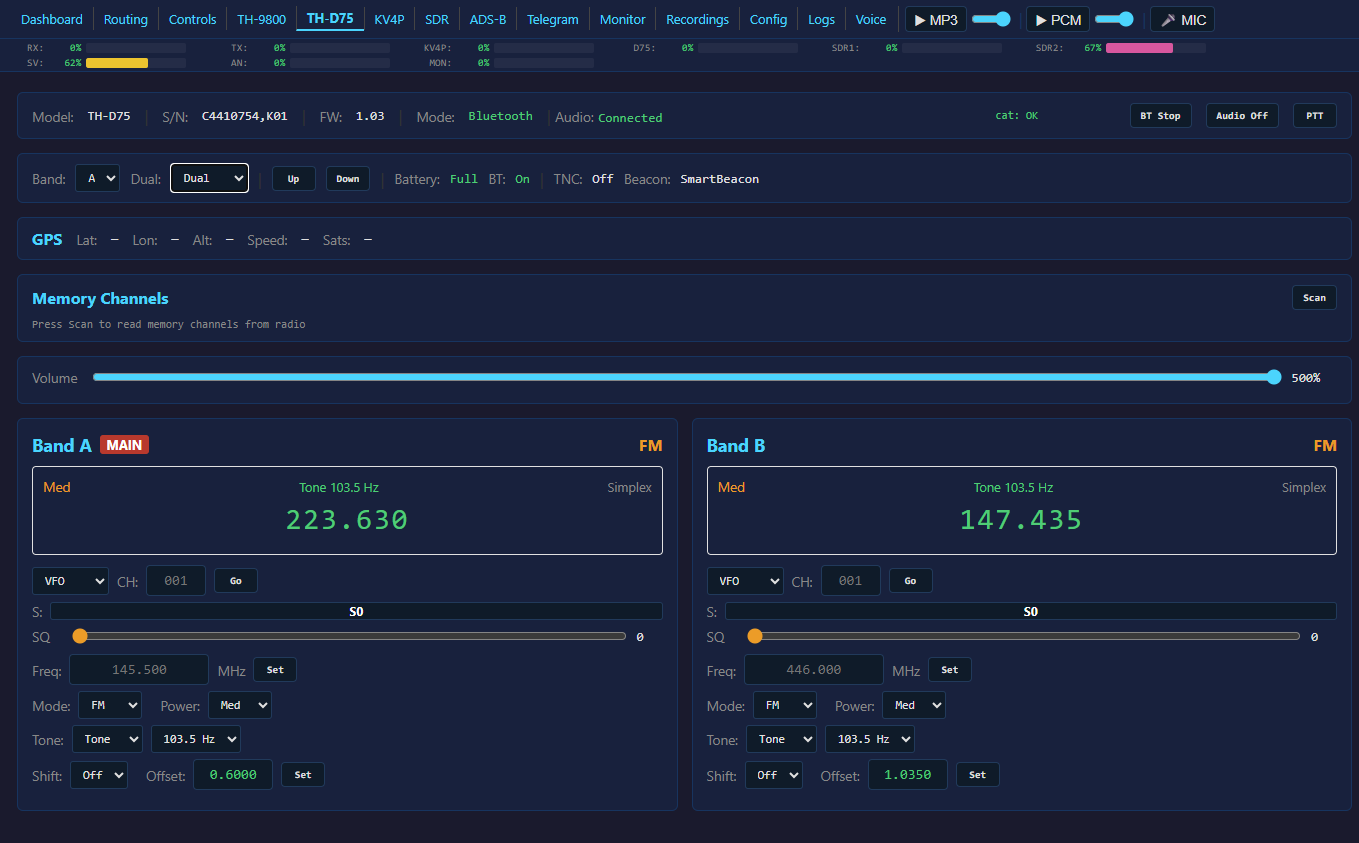1359x843 pixels.
Task: Select the TH-D75 tab
Action: 330,19
